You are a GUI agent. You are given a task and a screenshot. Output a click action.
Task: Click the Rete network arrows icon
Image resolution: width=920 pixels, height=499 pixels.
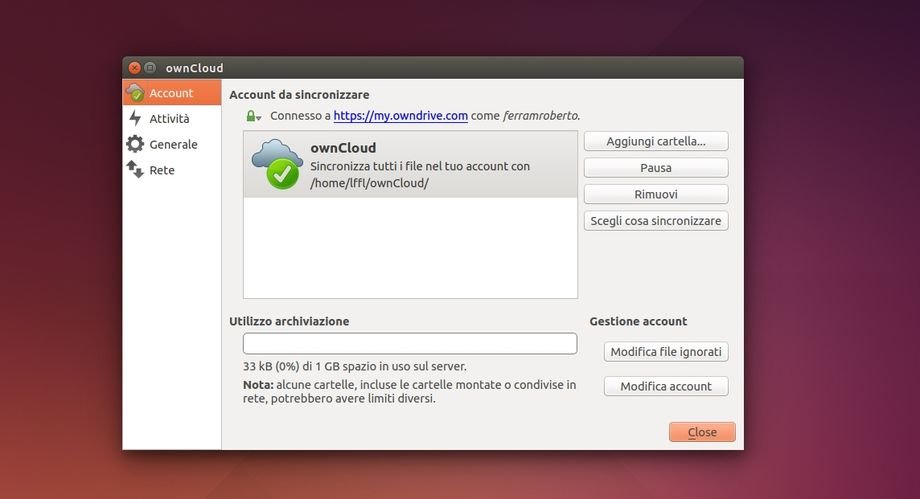(135, 170)
